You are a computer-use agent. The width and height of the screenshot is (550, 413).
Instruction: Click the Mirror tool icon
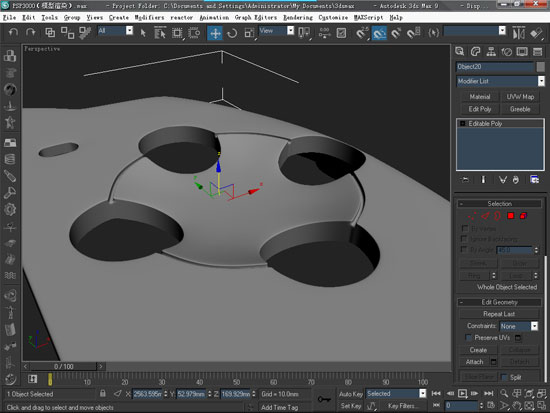pos(519,33)
